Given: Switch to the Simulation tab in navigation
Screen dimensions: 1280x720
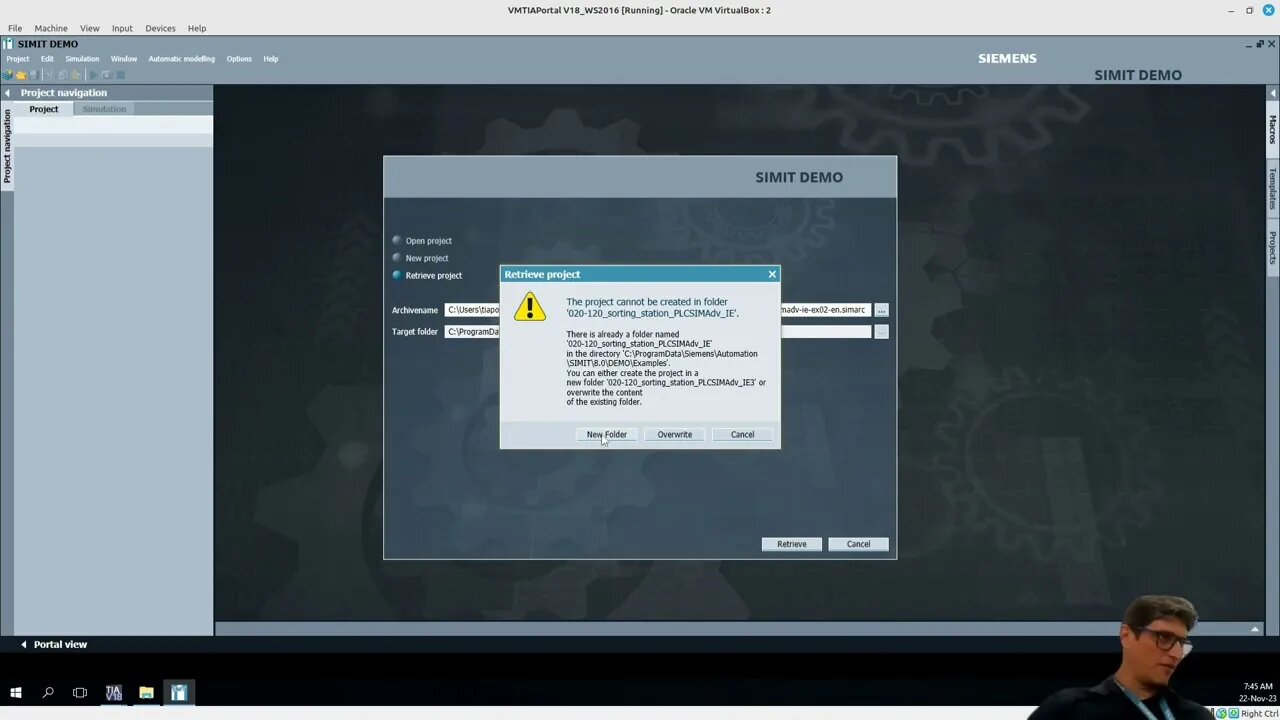Looking at the screenshot, I should point(104,109).
